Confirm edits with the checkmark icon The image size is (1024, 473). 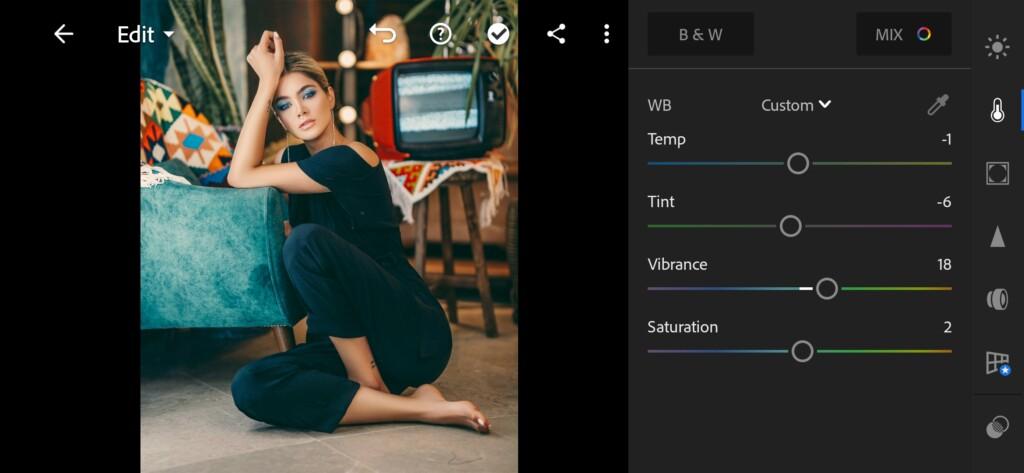coord(498,34)
